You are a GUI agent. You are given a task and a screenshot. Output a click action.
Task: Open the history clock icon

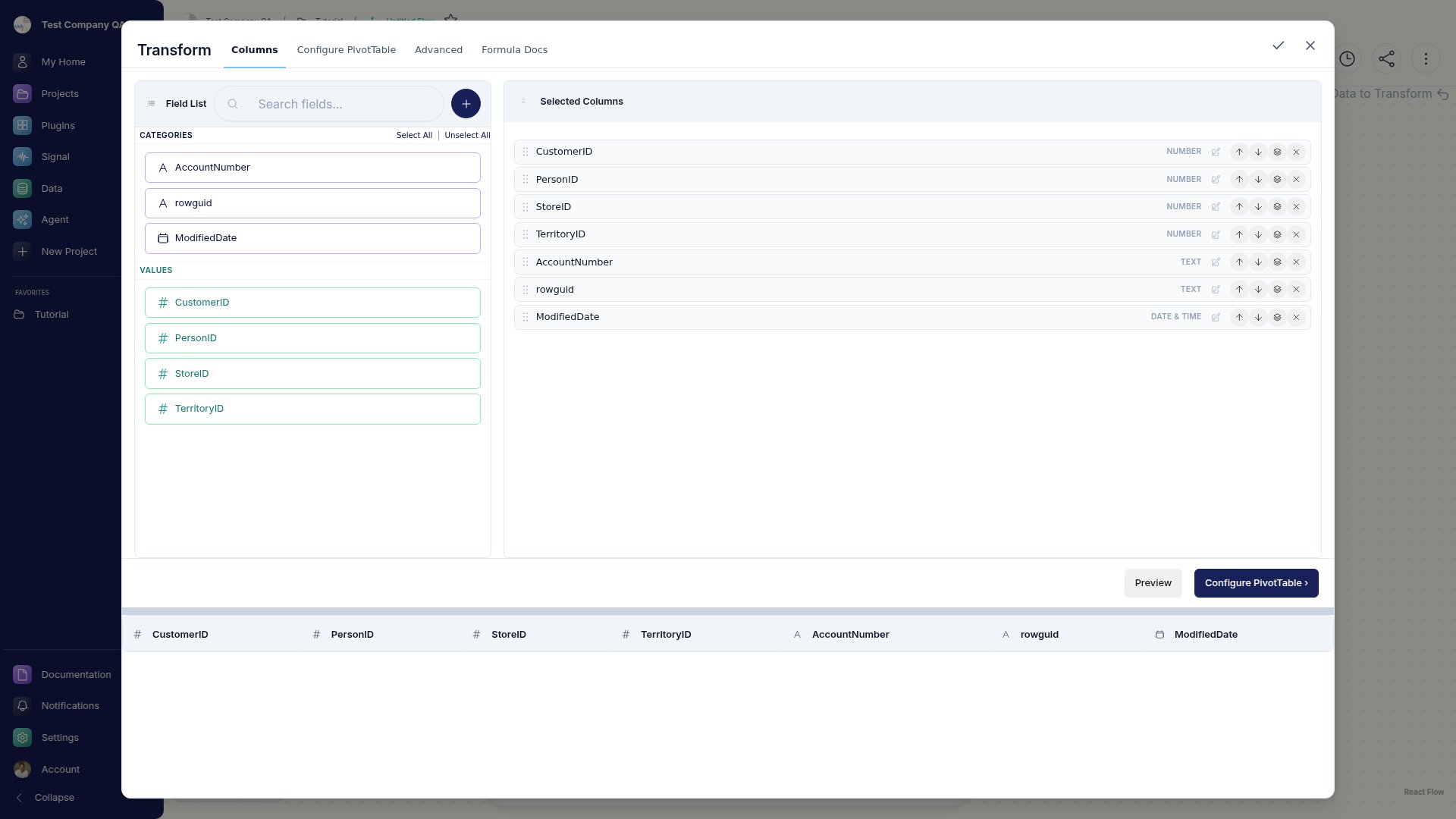tap(1347, 59)
